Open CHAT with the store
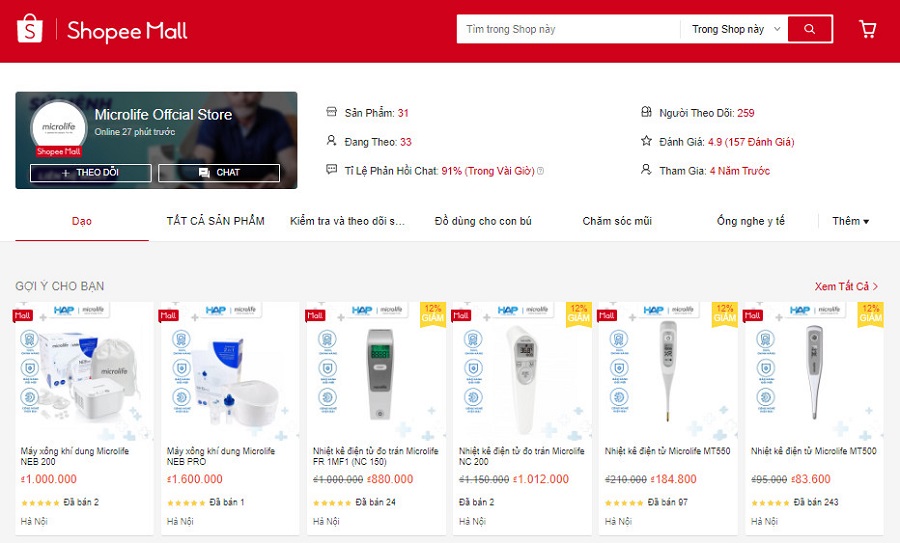The image size is (900, 543). tap(219, 173)
